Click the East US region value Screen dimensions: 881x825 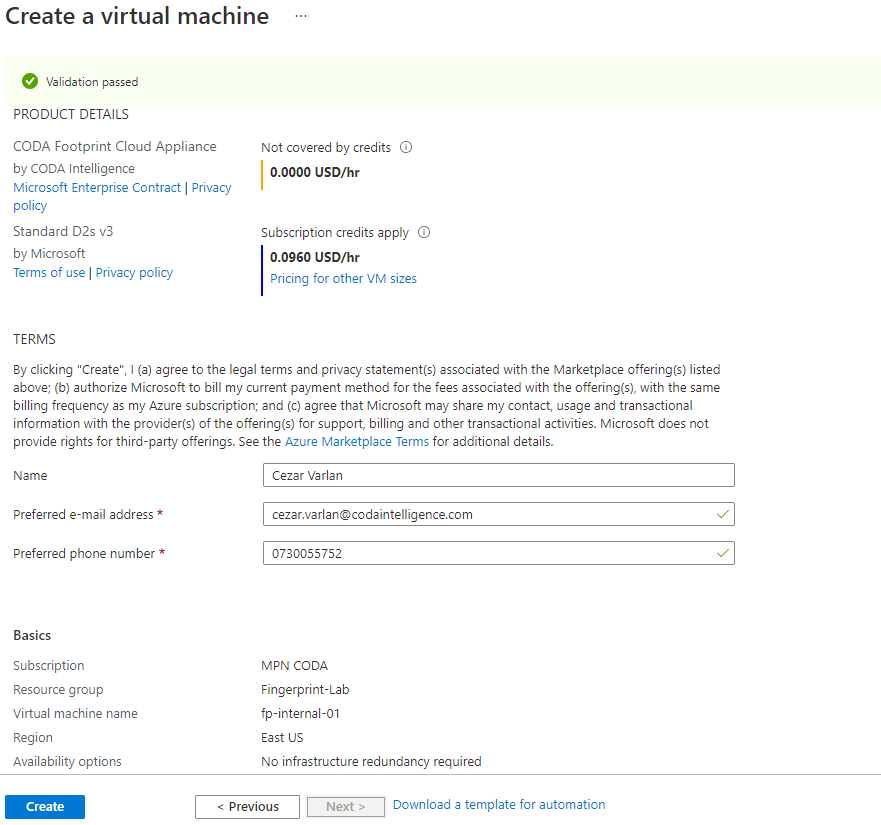tap(282, 737)
